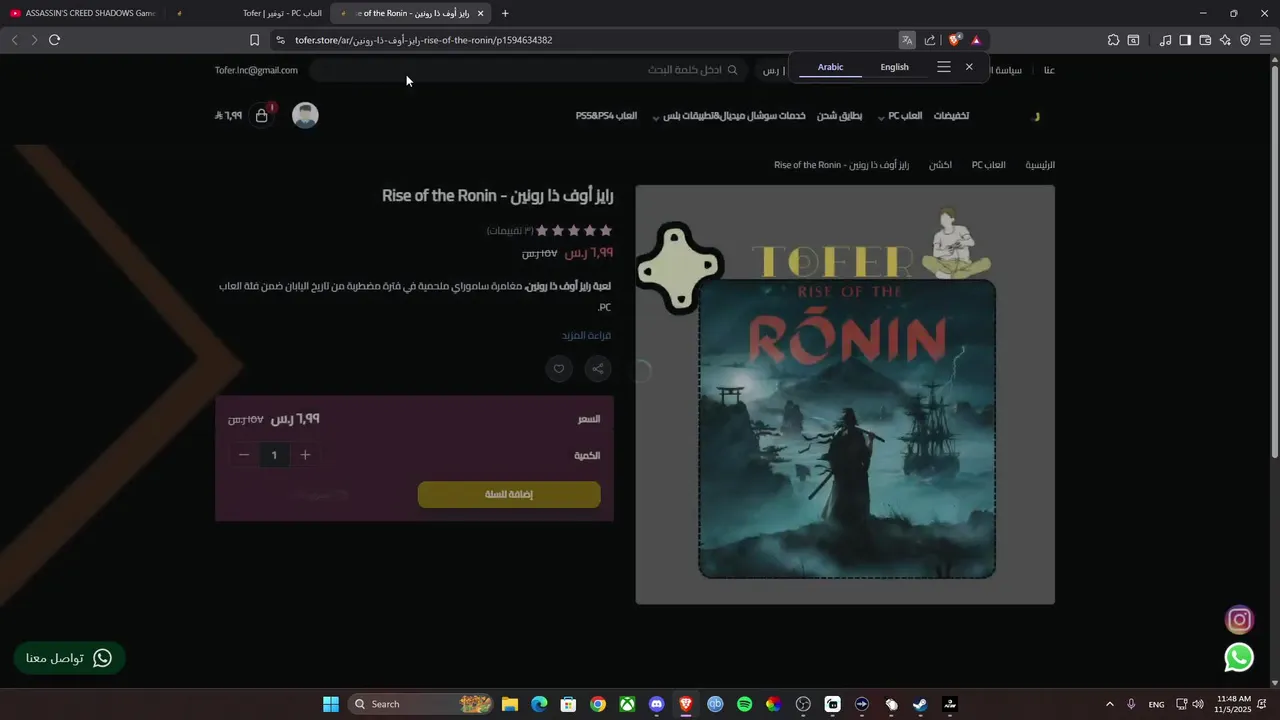
Task: Open العاب PS5&PS4 menu item
Action: (606, 116)
